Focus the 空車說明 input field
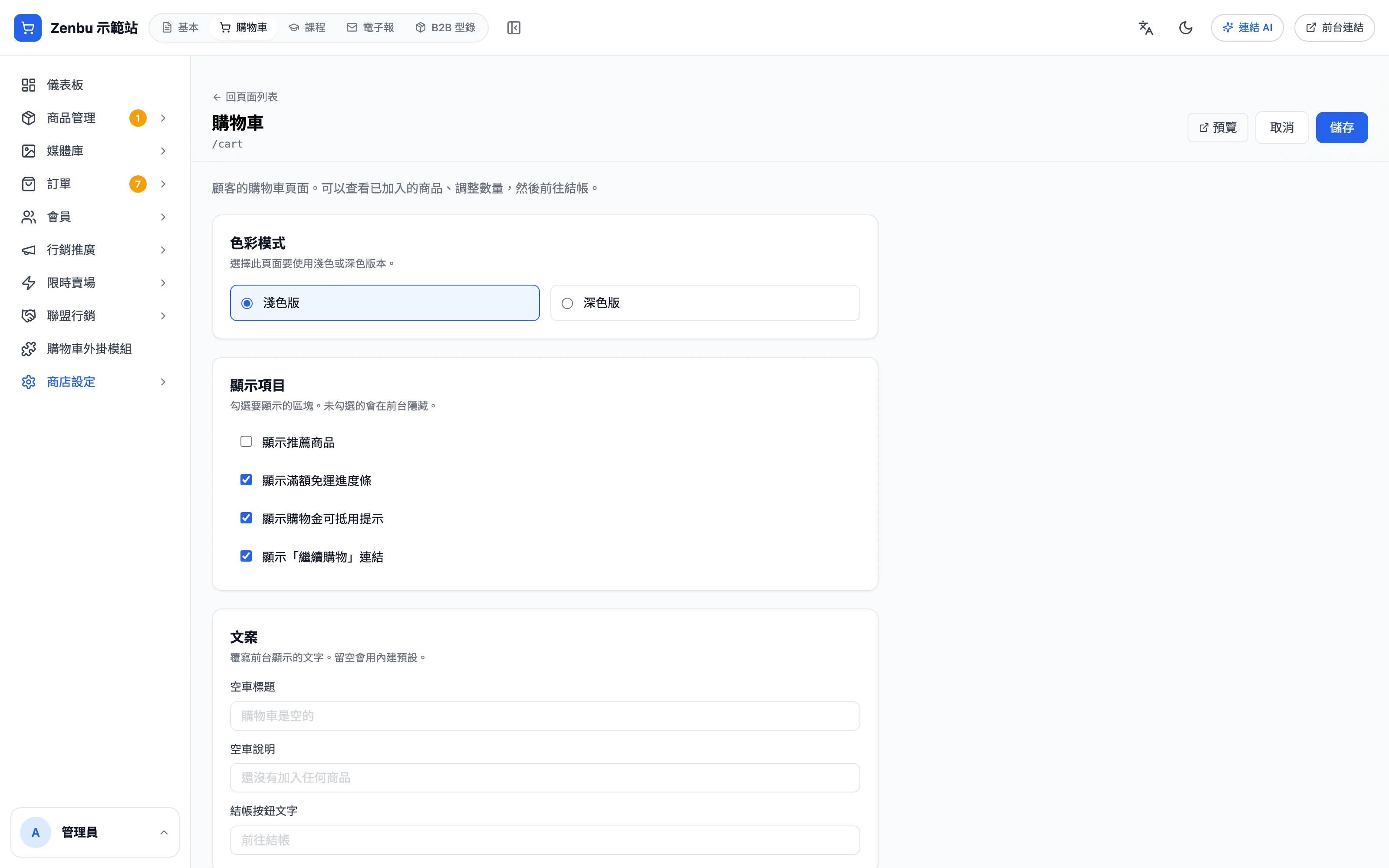This screenshot has width=1389, height=868. (545, 778)
